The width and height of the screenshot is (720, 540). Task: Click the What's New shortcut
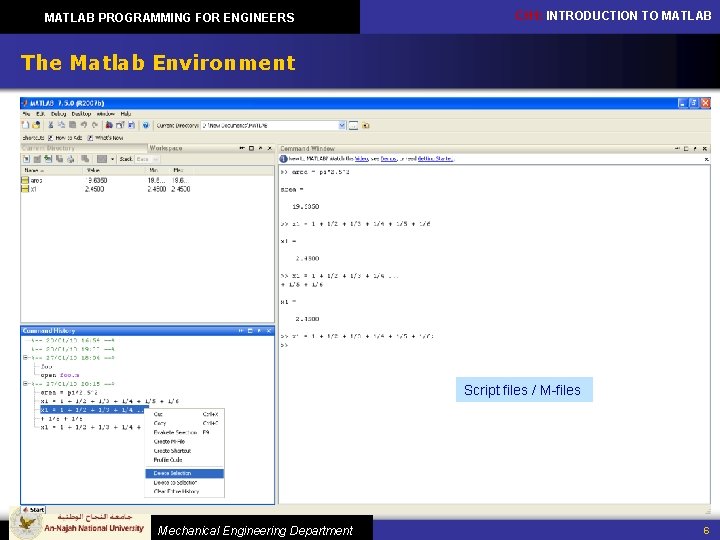[x=105, y=138]
